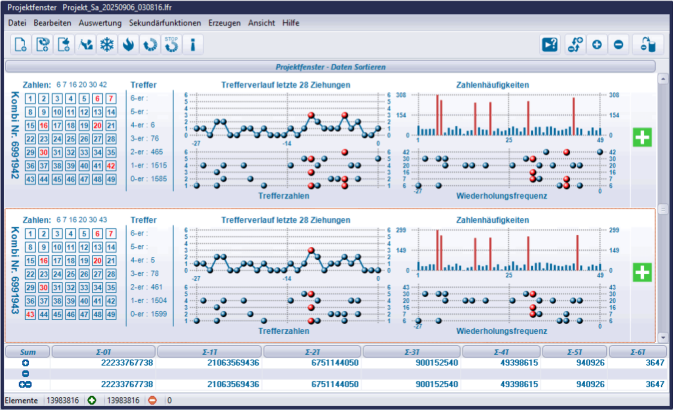Click the Σ-5T column header
Viewport: 673px width, 410px height.
pos(574,352)
